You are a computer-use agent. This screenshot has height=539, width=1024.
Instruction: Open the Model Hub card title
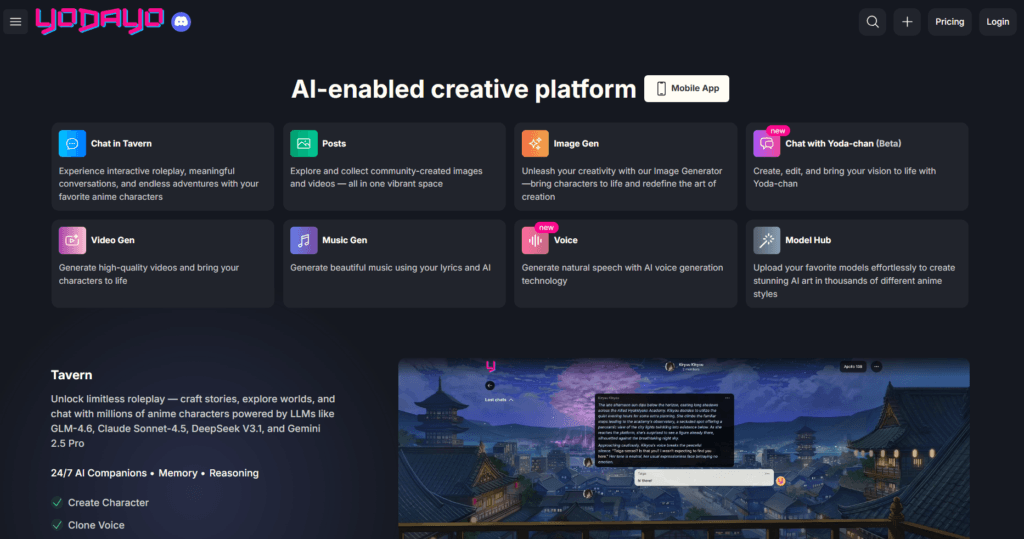pyautogui.click(x=808, y=240)
